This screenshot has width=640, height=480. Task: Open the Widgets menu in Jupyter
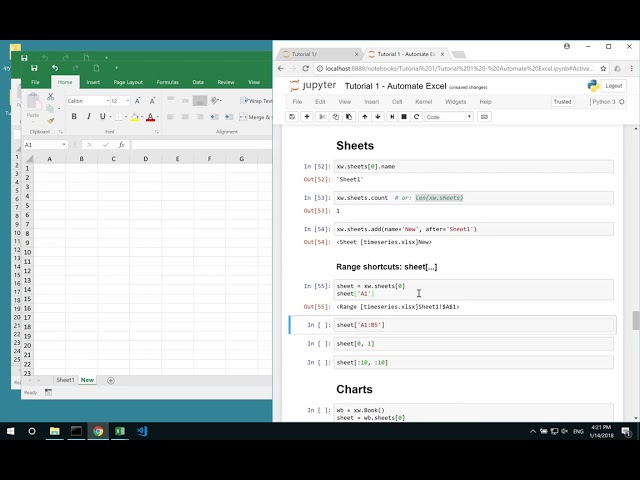456,102
